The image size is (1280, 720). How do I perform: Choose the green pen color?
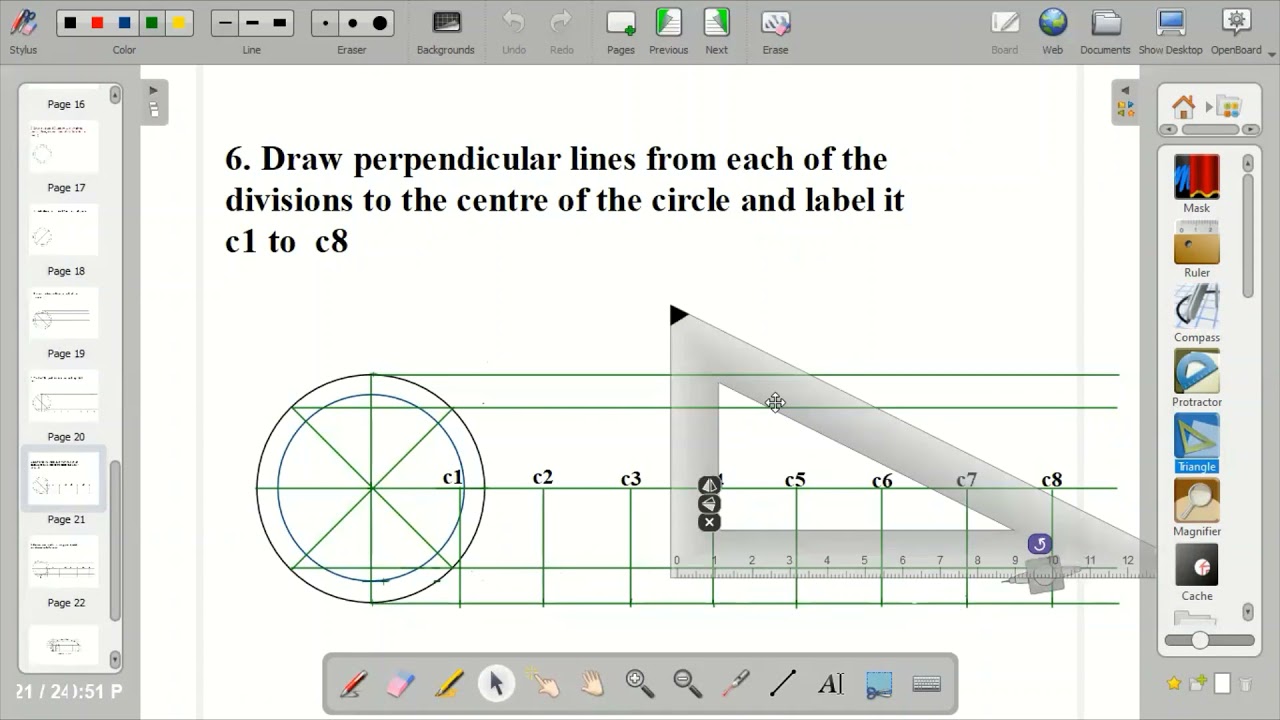[x=151, y=23]
